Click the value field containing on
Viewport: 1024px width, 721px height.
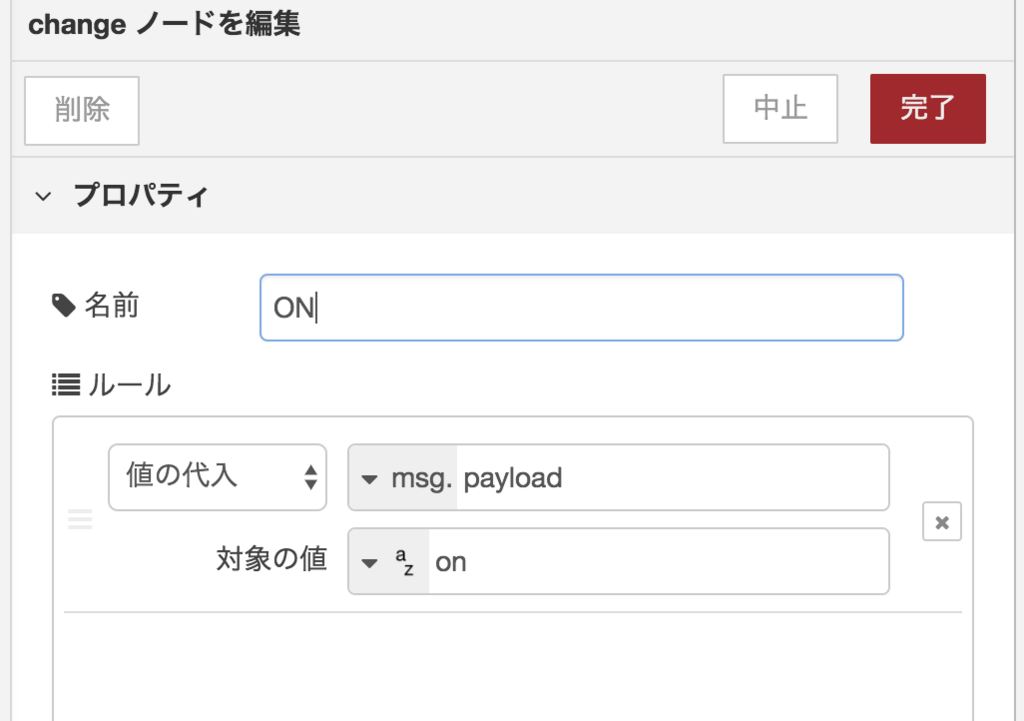click(x=658, y=562)
